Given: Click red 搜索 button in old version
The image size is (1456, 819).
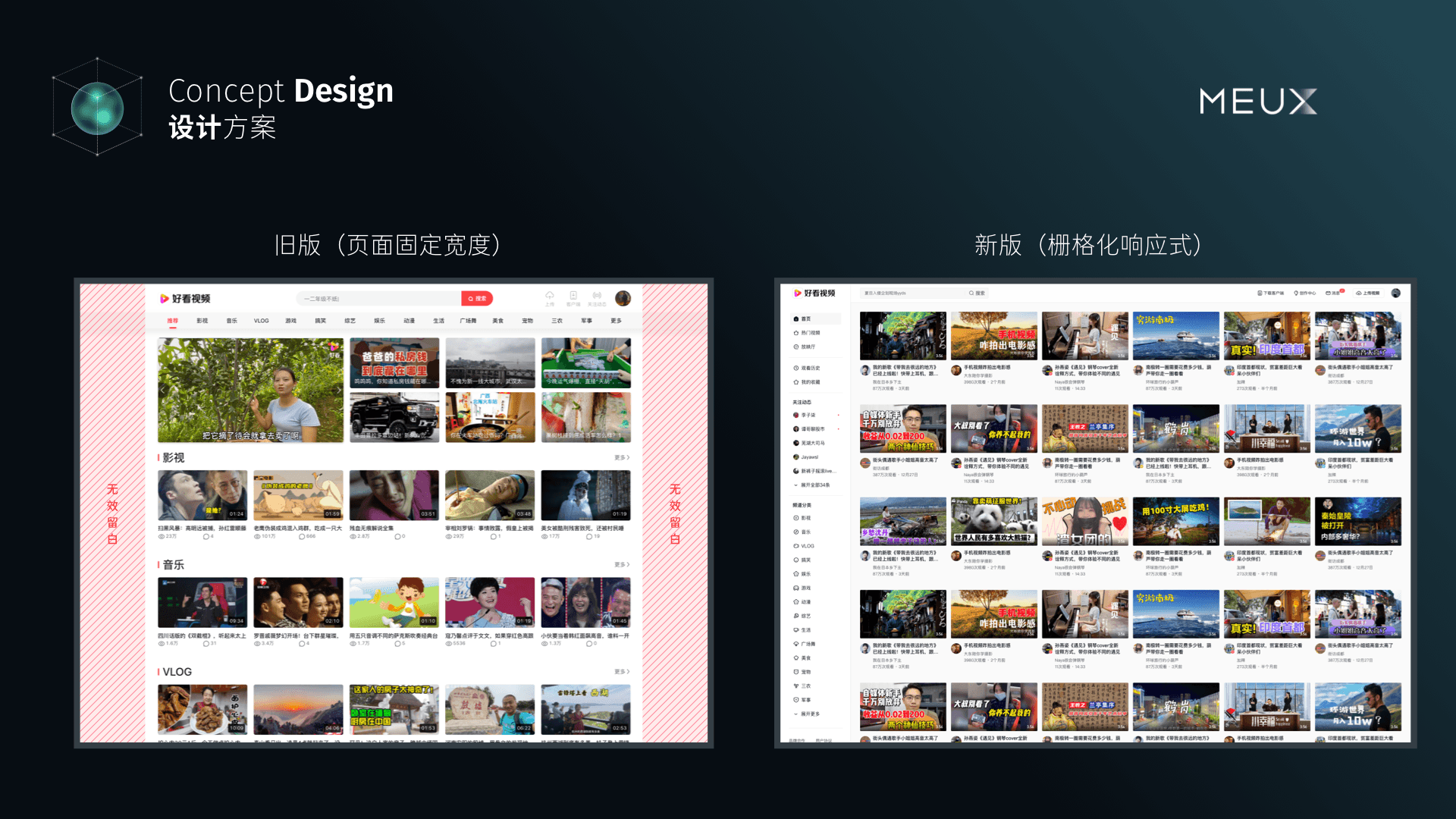Looking at the screenshot, I should tap(477, 299).
